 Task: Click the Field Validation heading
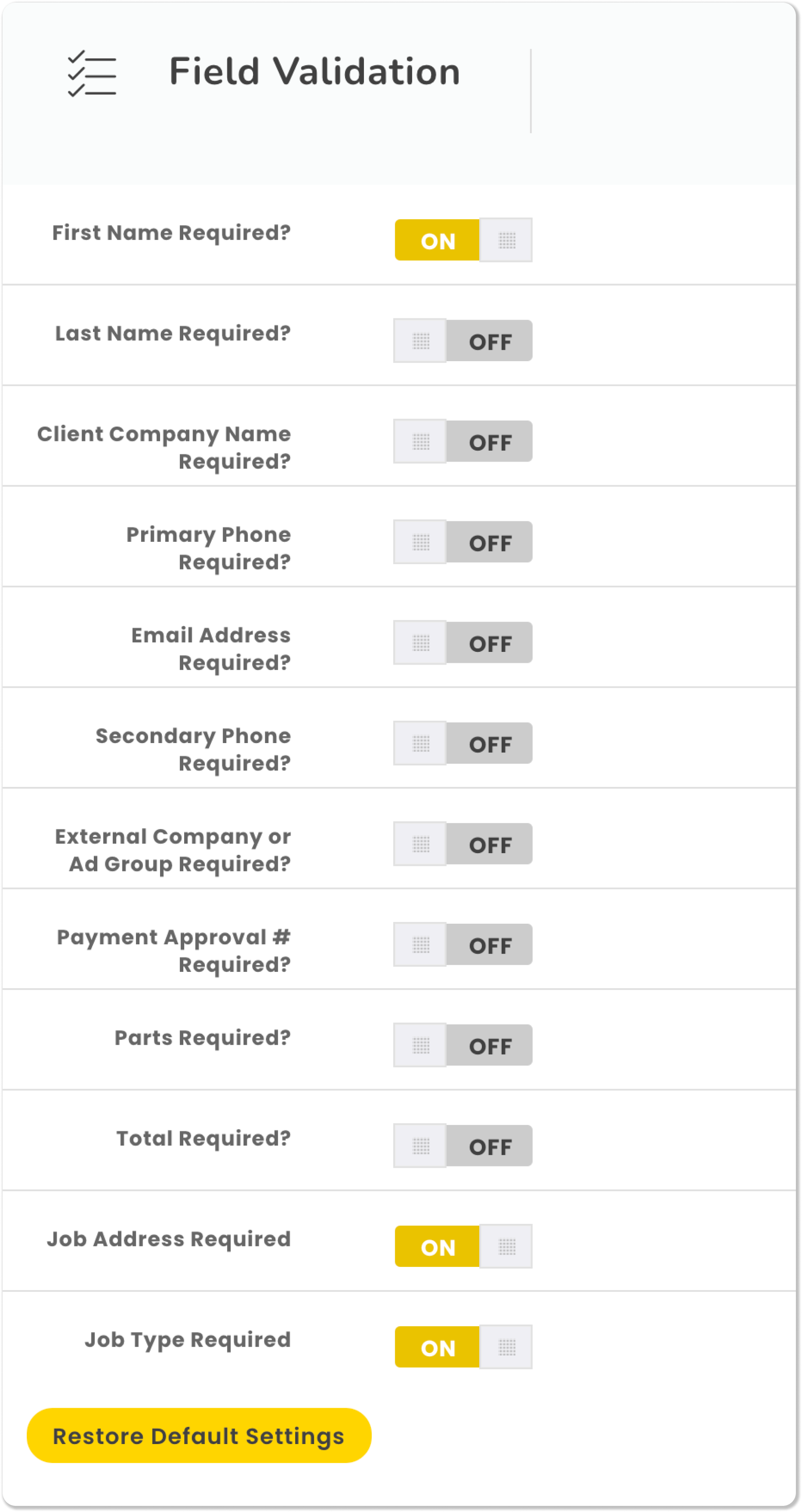(315, 71)
